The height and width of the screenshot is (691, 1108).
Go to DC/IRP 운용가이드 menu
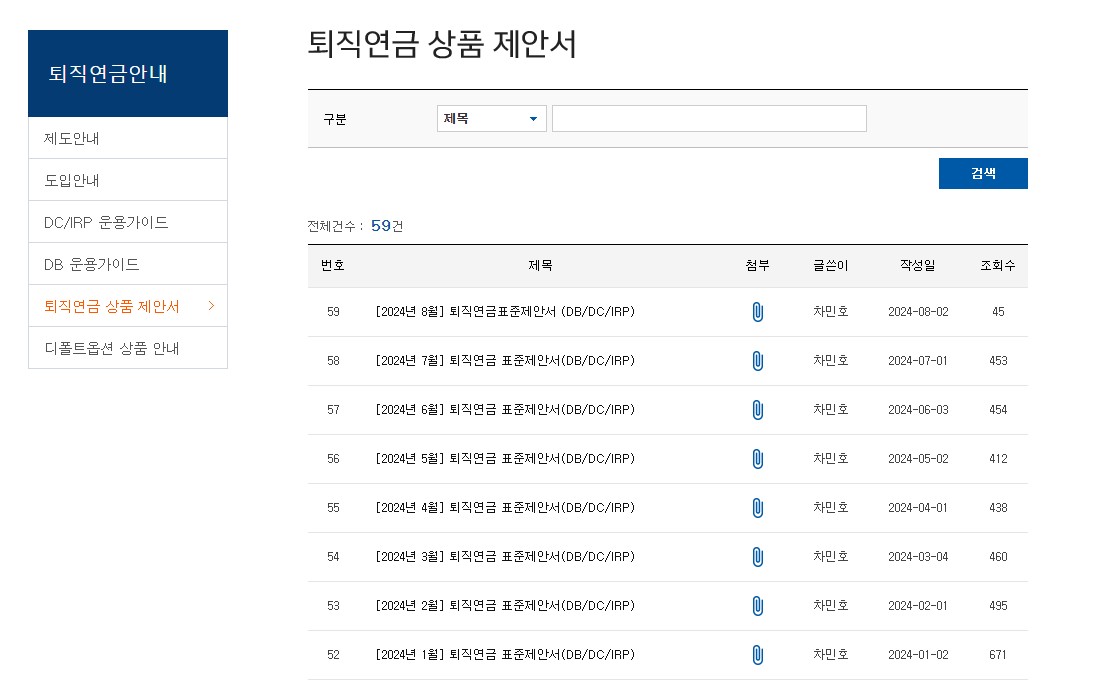click(128, 222)
